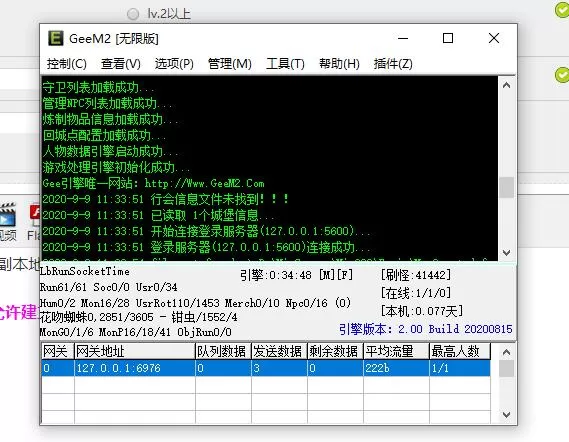Click the gateway table scroll down arrow
The height and width of the screenshot is (442, 569).
(x=507, y=414)
